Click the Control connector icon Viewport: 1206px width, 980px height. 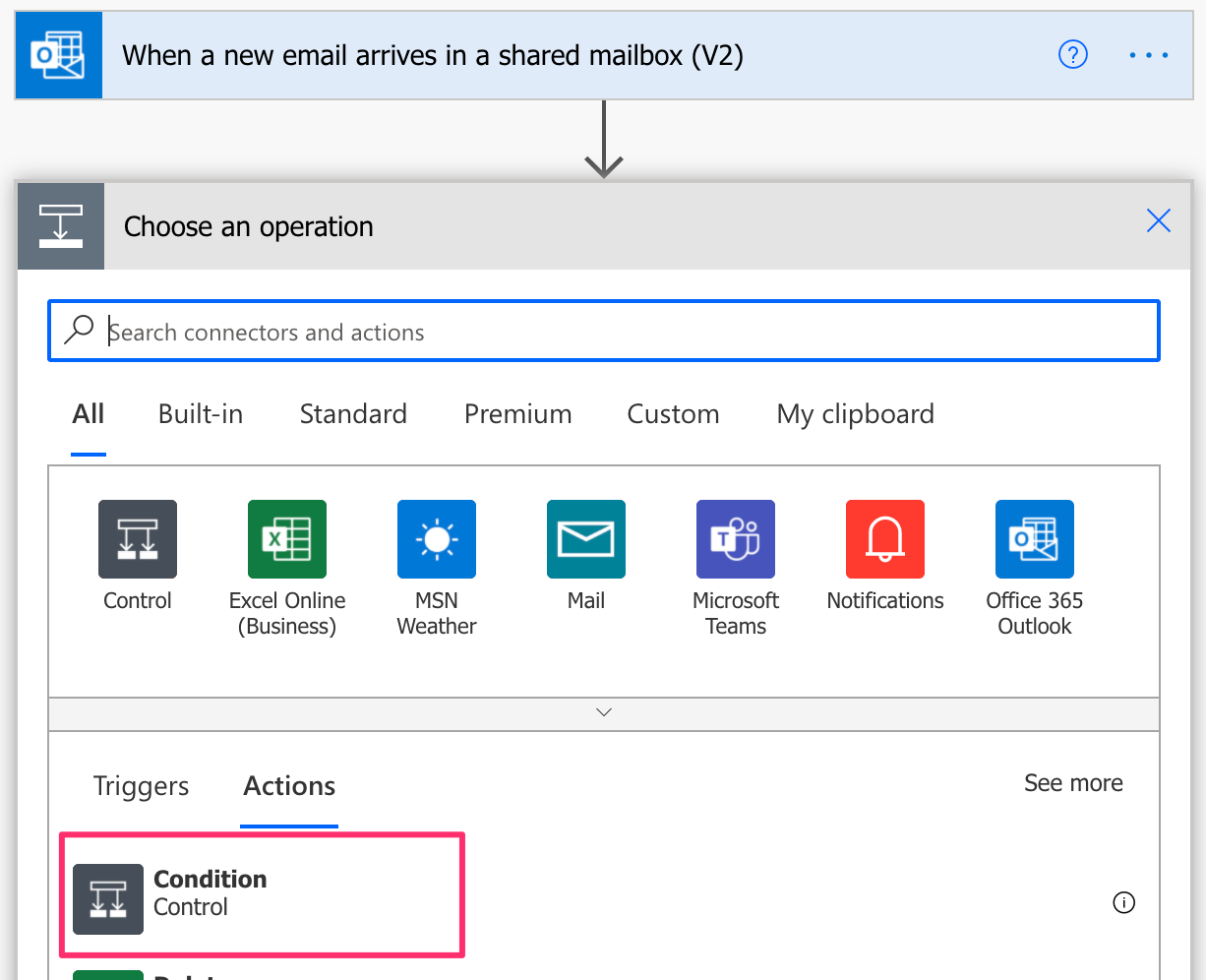coord(138,539)
